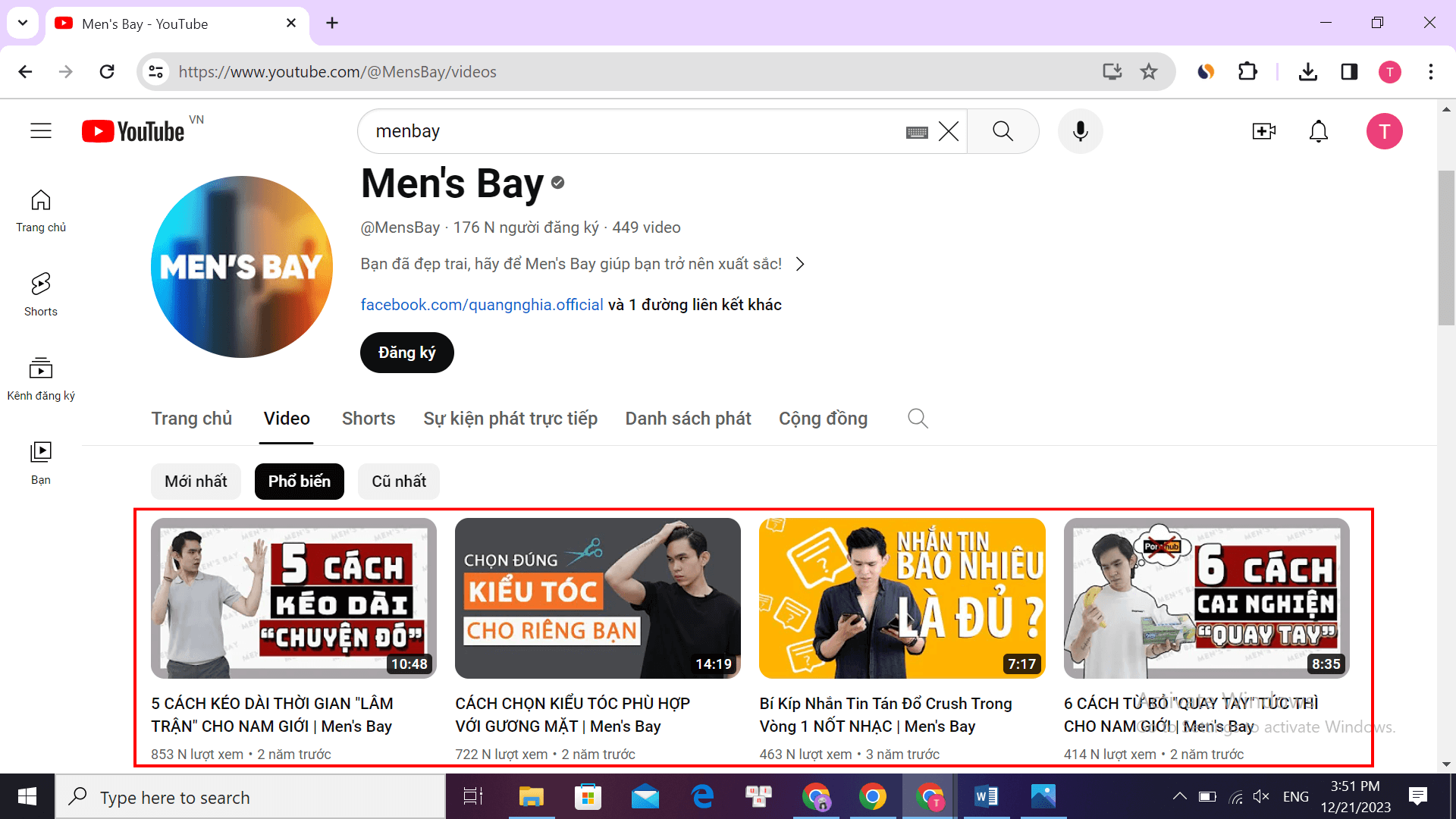Click the Đăng ký subscribe button
This screenshot has width=1456, height=819.
(407, 353)
